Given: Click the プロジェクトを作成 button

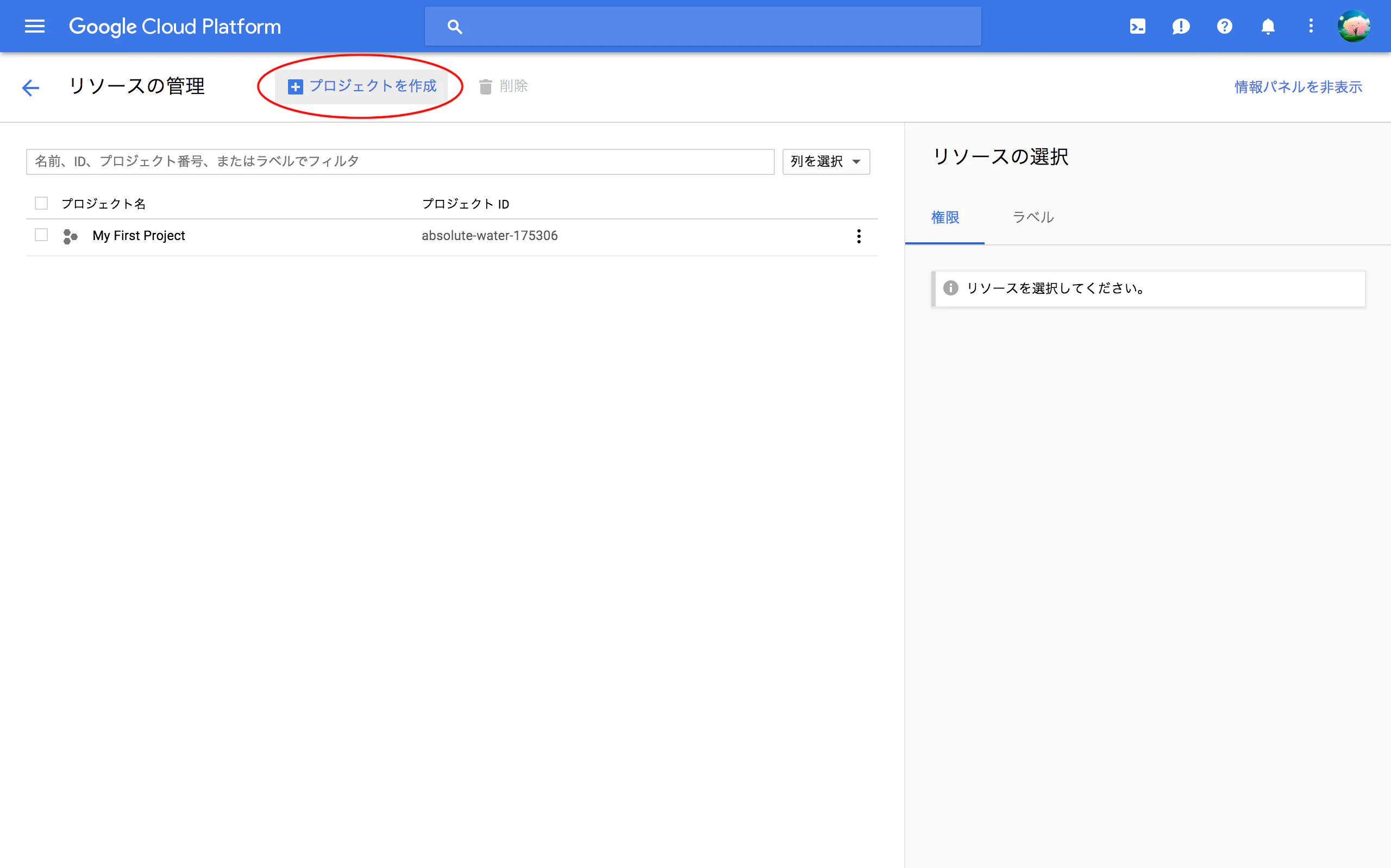Looking at the screenshot, I should pyautogui.click(x=363, y=86).
